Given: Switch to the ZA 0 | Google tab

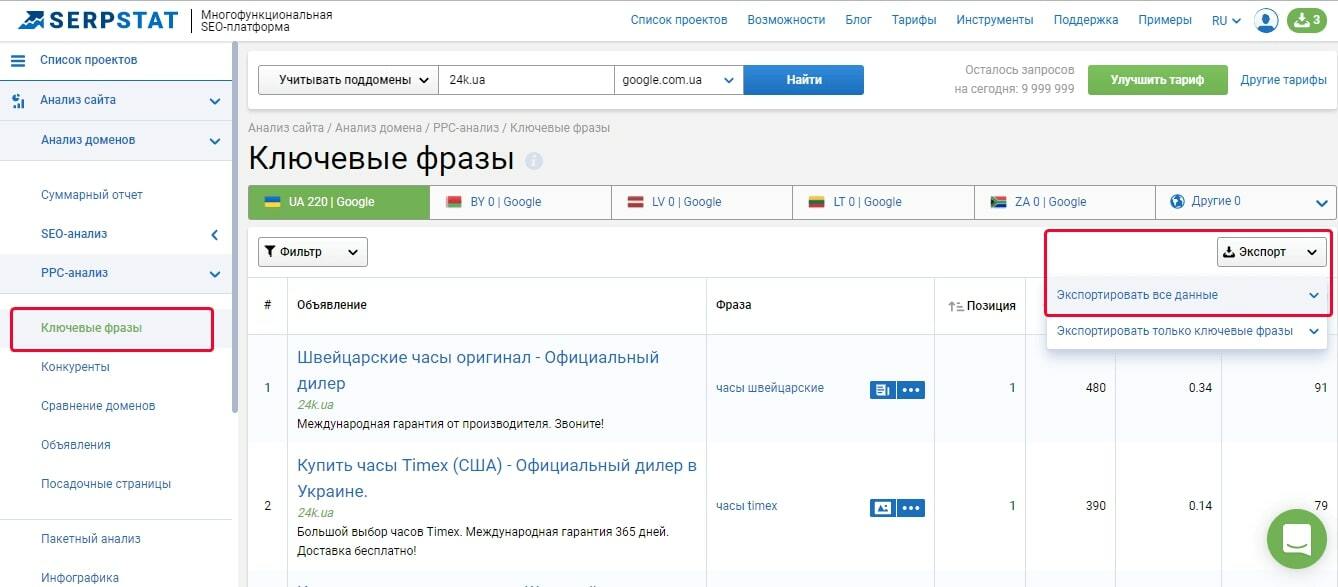Looking at the screenshot, I should pos(1065,202).
